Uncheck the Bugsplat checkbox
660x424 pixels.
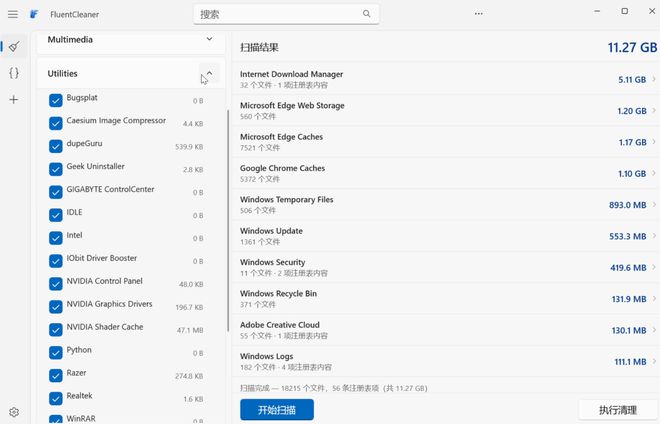pos(56,101)
